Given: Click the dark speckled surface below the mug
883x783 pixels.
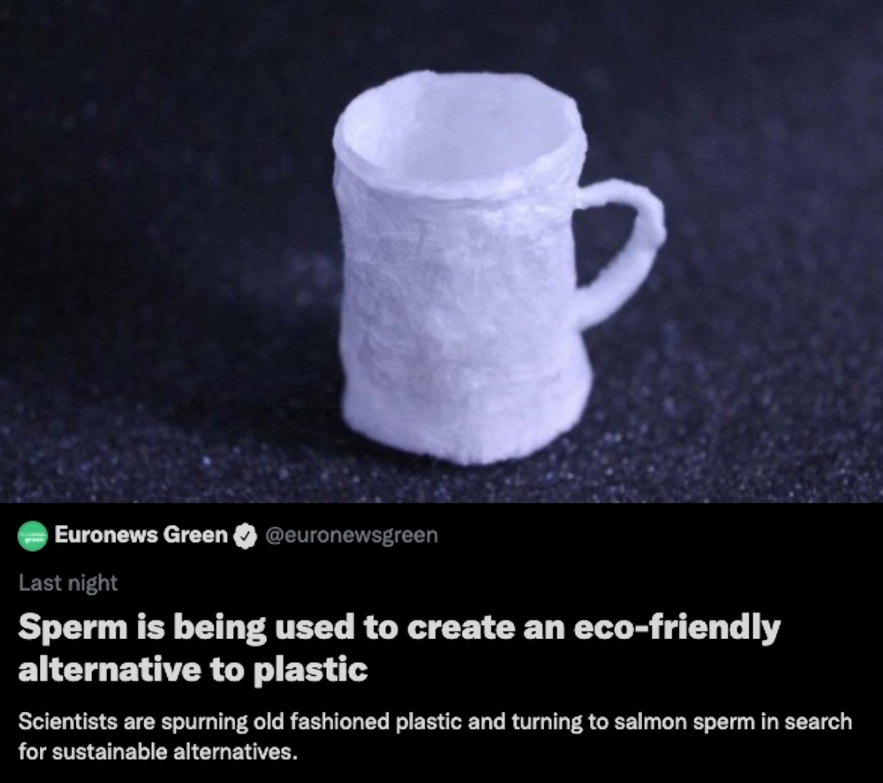Looking at the screenshot, I should click(442, 483).
